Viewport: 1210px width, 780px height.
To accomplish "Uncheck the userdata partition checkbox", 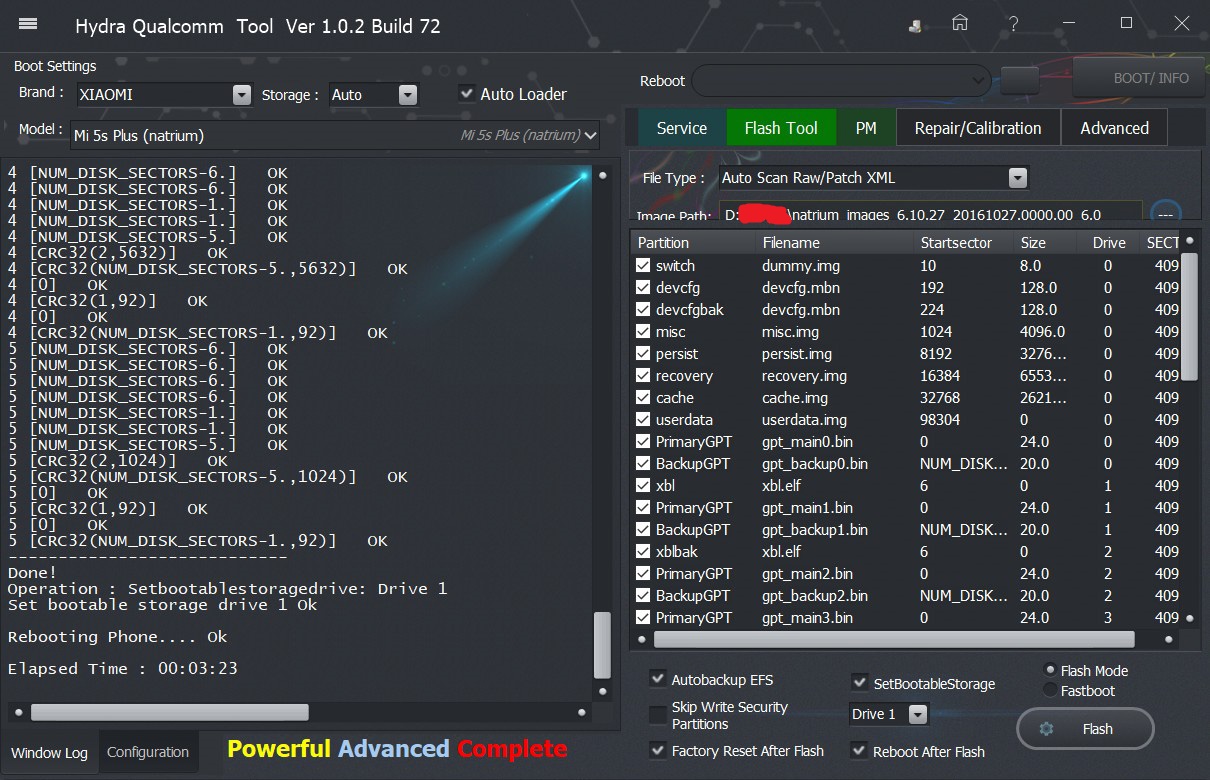I will [x=643, y=419].
